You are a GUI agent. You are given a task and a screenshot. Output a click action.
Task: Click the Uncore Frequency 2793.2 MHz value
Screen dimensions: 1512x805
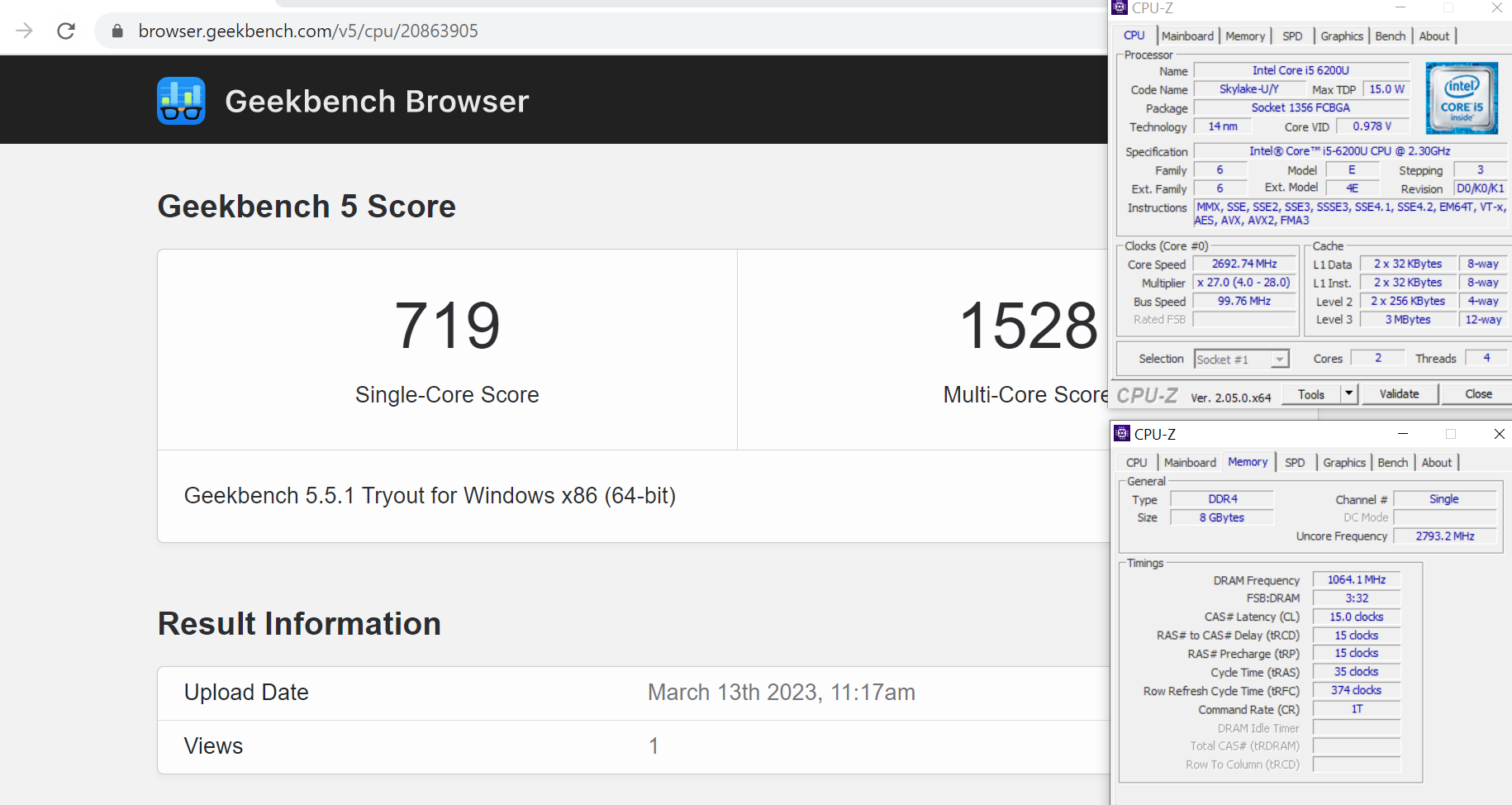point(1444,536)
